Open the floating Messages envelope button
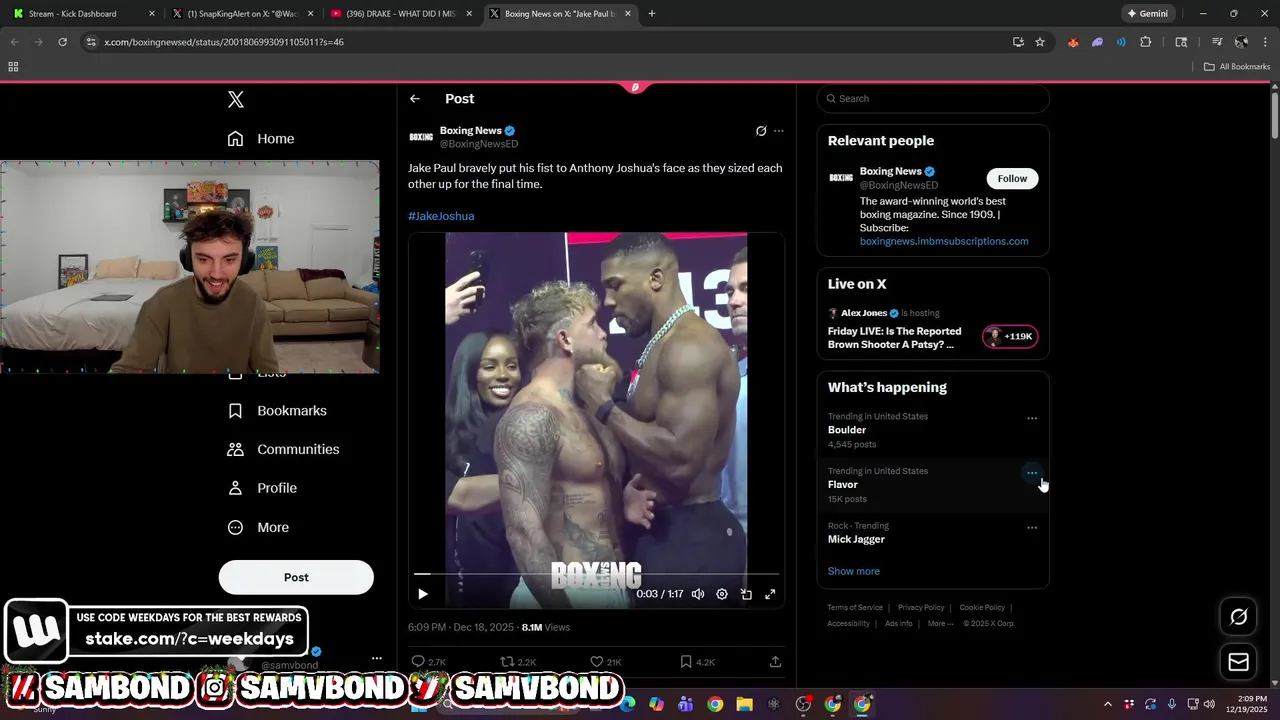 tap(1239, 662)
